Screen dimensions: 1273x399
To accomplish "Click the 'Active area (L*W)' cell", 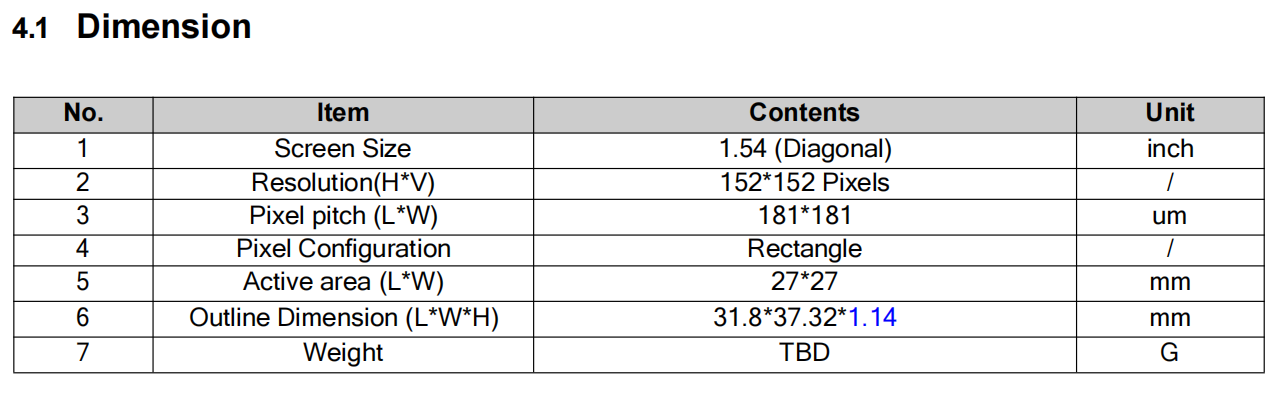I will pos(343,283).
